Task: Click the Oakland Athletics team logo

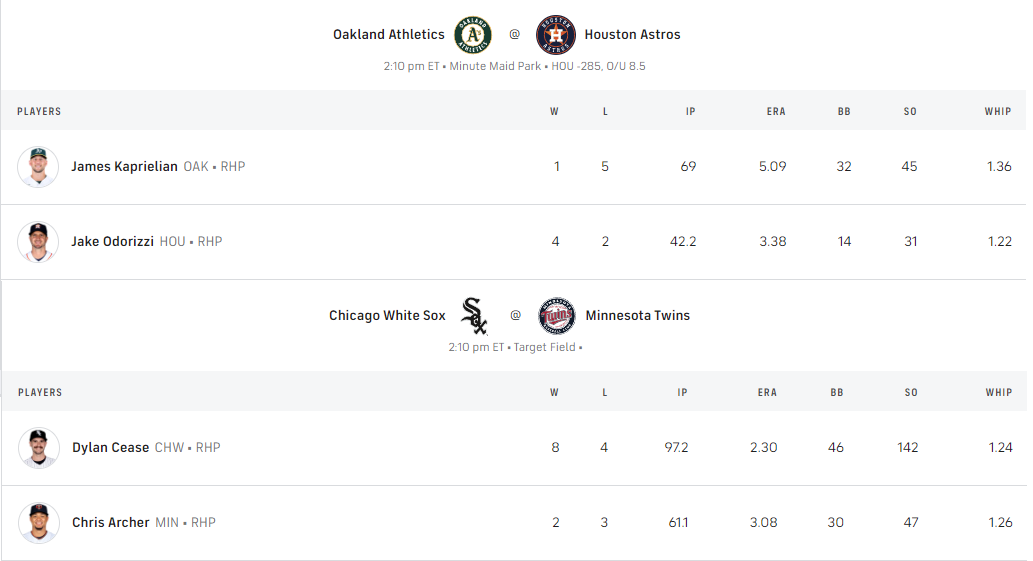Action: click(473, 35)
